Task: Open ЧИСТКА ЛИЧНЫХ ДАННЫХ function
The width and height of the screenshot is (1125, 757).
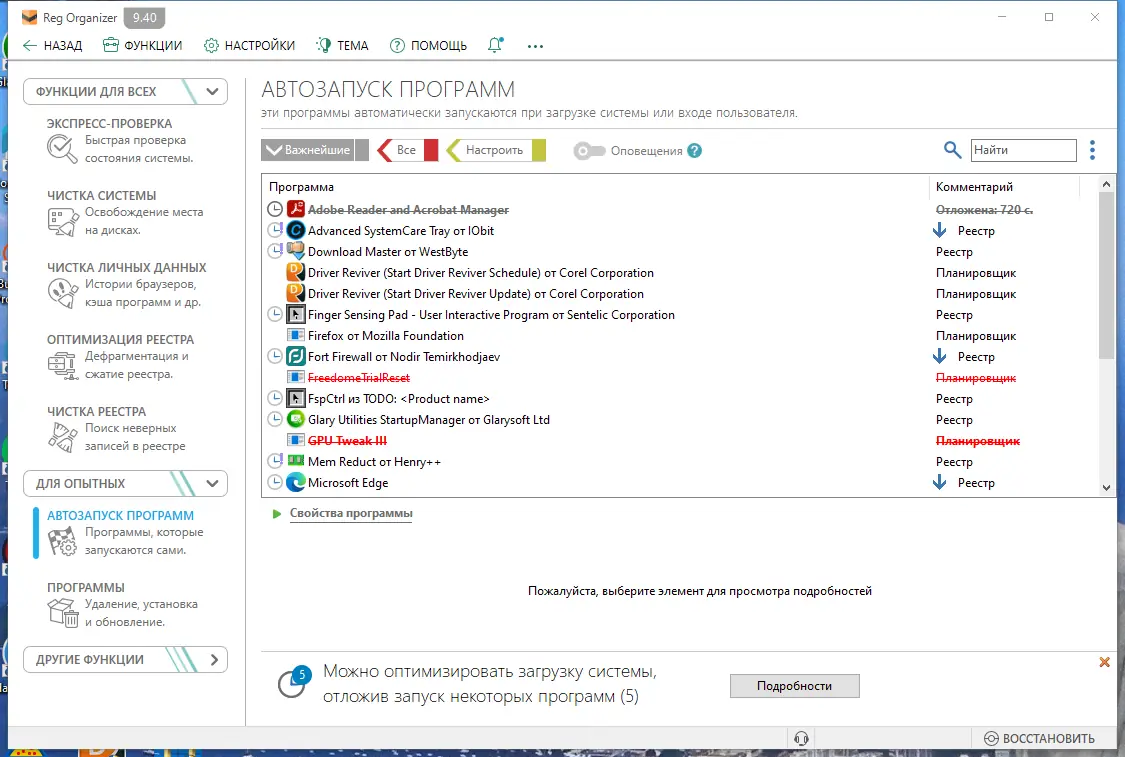Action: pyautogui.click(x=128, y=284)
